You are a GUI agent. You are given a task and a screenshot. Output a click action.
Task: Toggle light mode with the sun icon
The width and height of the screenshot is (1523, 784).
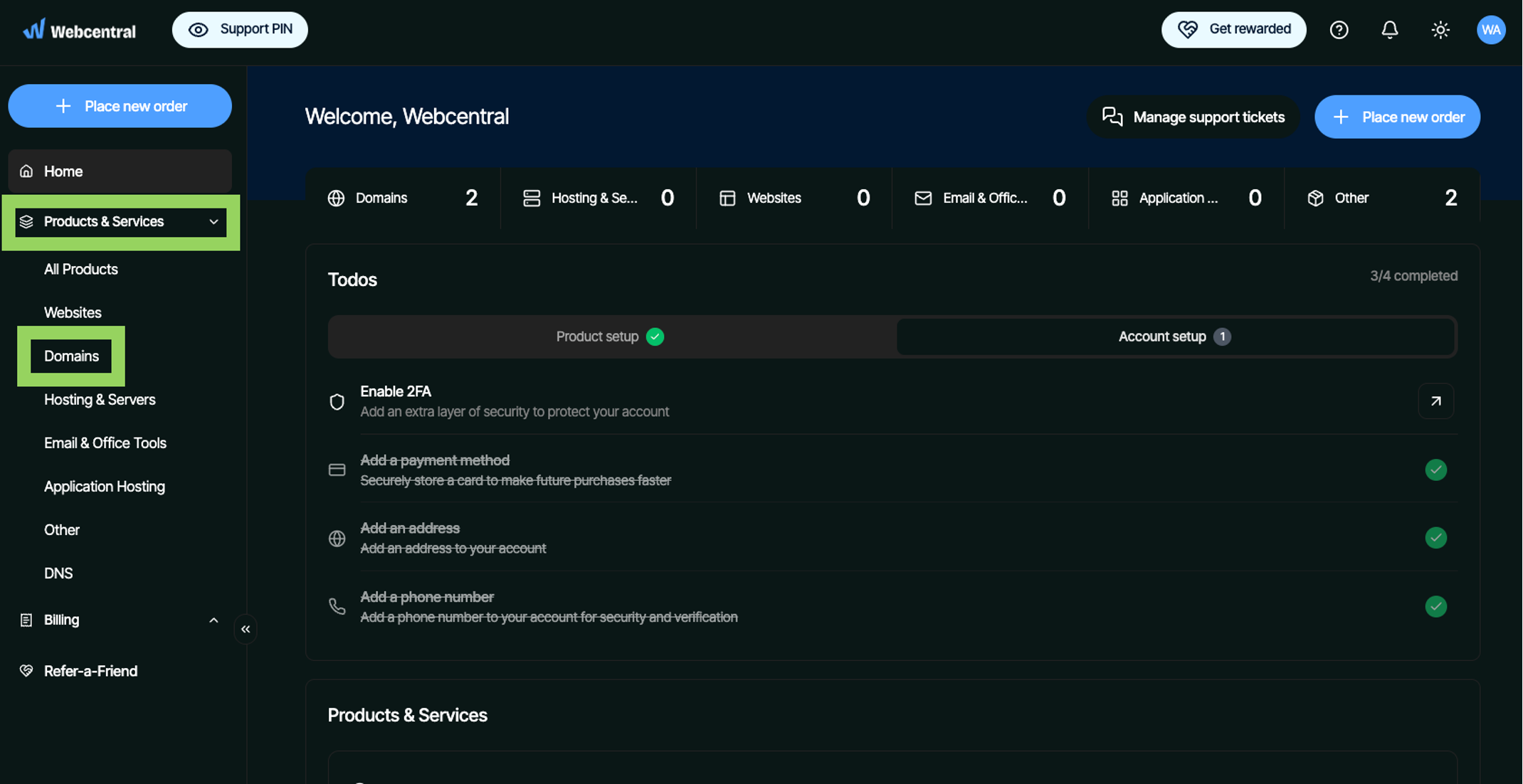(x=1440, y=30)
